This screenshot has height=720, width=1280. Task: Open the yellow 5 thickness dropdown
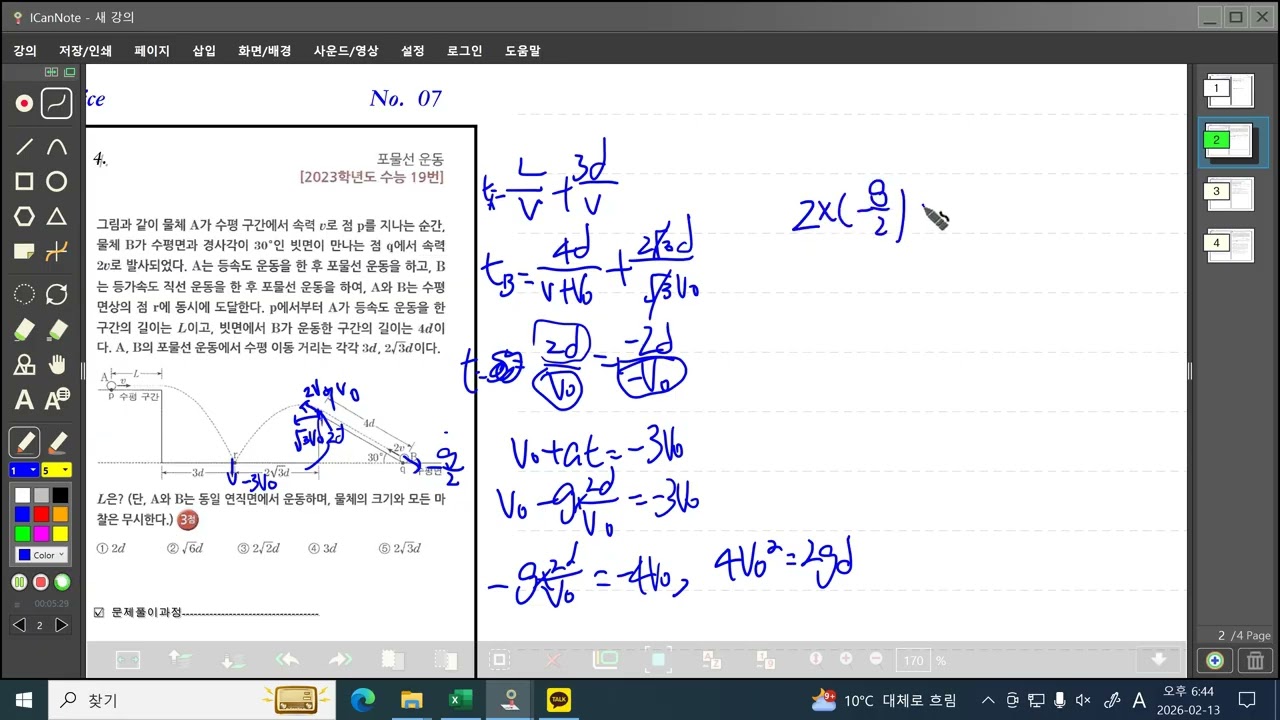click(x=57, y=470)
